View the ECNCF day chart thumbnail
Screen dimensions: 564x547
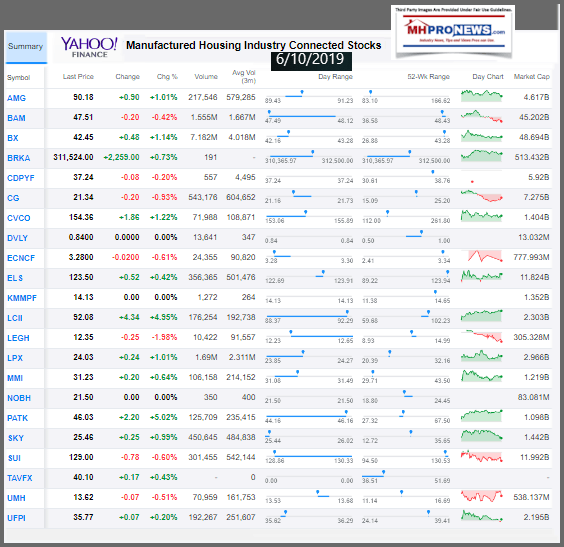[485, 256]
